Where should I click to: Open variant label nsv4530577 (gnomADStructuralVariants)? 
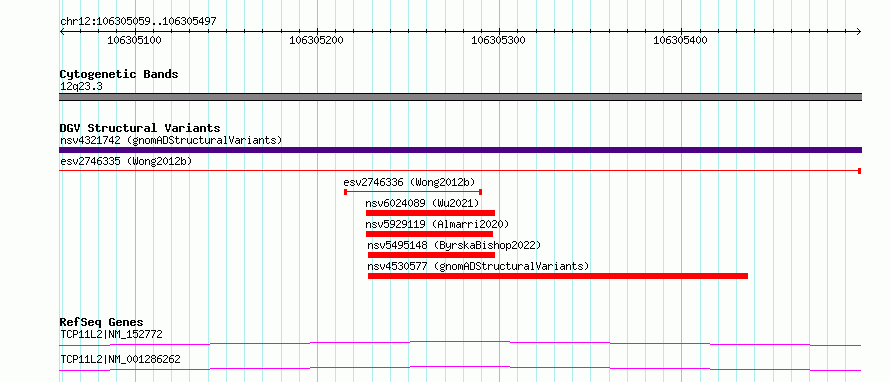pyautogui.click(x=478, y=266)
